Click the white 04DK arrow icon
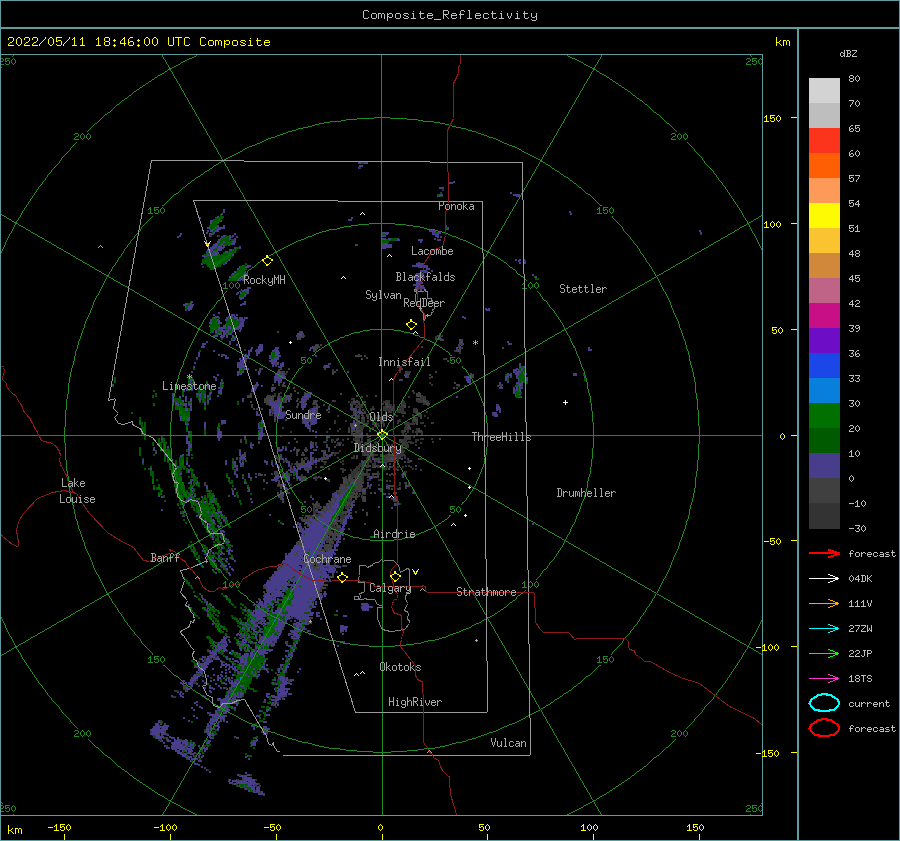Screen dimensions: 900x841 pos(824,579)
